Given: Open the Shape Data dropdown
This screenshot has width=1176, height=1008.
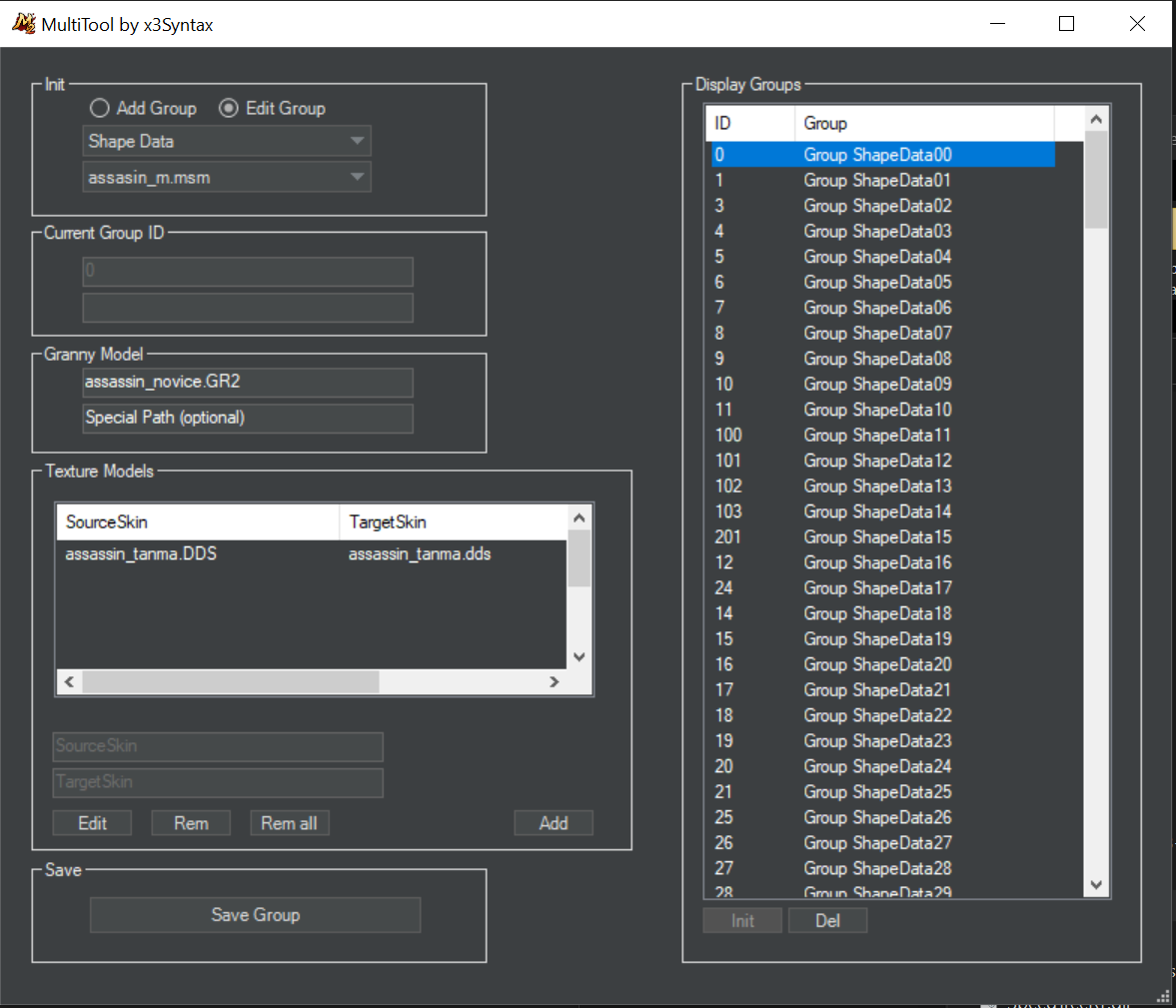Looking at the screenshot, I should 227,141.
